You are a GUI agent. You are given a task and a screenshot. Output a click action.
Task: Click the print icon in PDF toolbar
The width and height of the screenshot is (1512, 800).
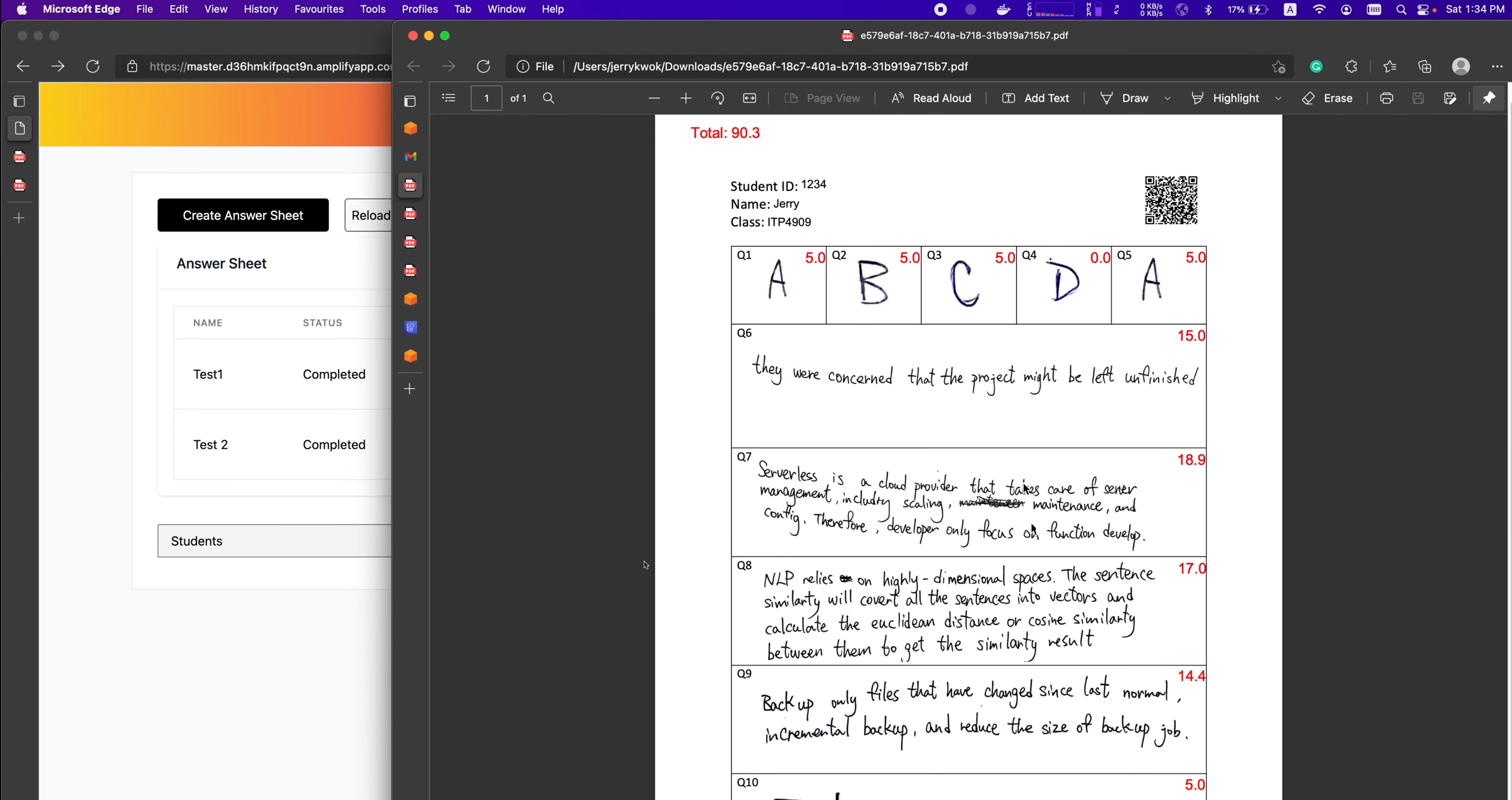[1386, 98]
